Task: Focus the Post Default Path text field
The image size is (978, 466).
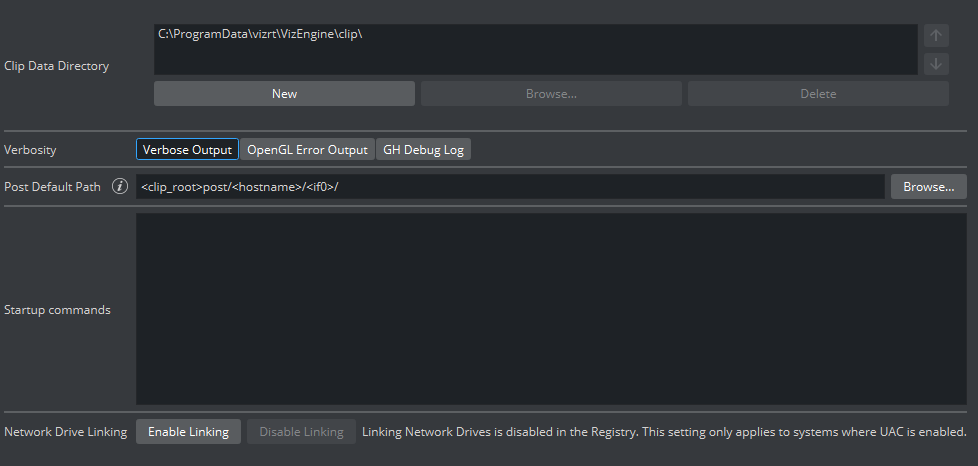Action: (x=510, y=187)
